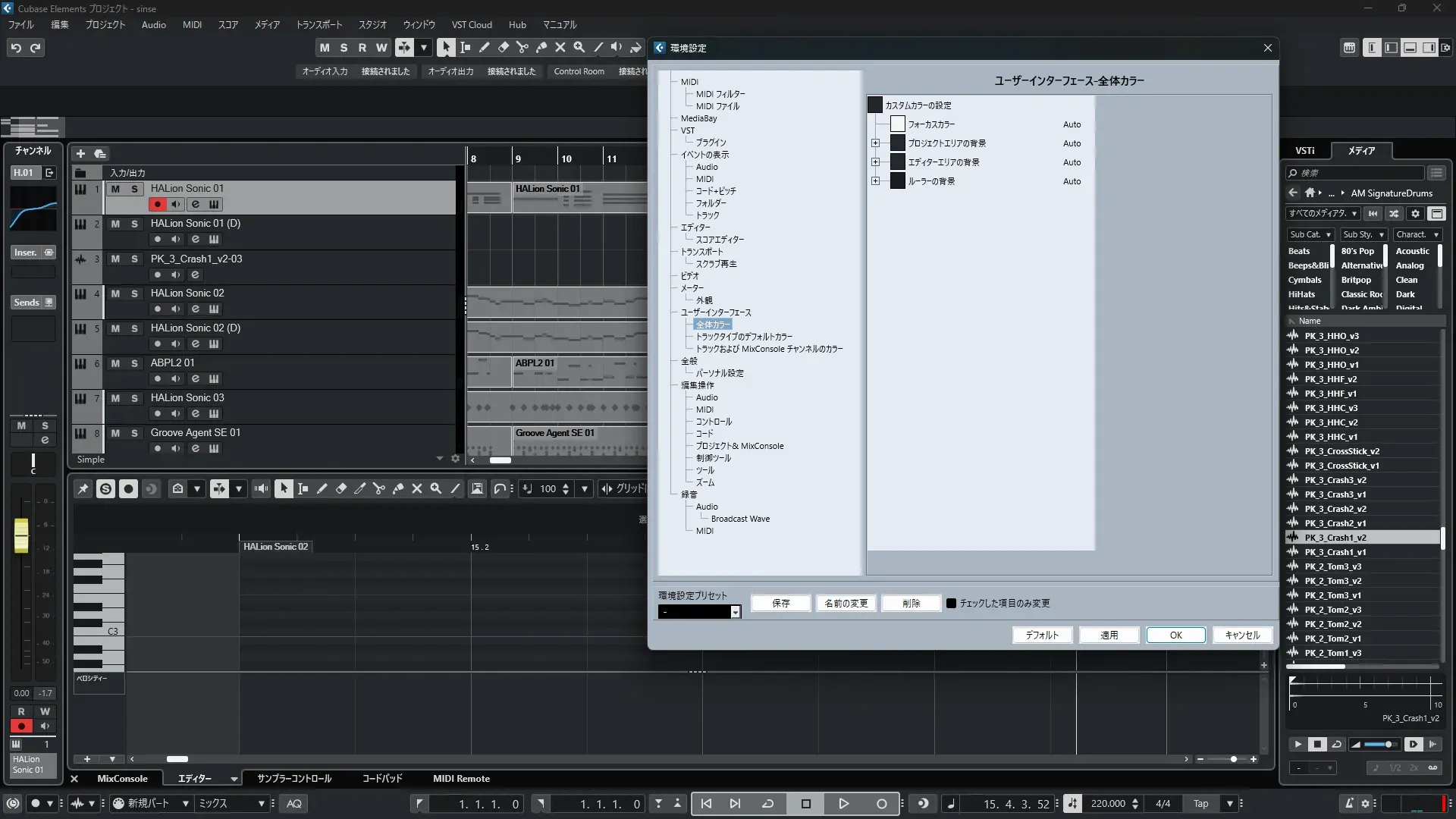Image resolution: width=1456 pixels, height=819 pixels.
Task: Click the デフォルト button
Action: 1042,635
